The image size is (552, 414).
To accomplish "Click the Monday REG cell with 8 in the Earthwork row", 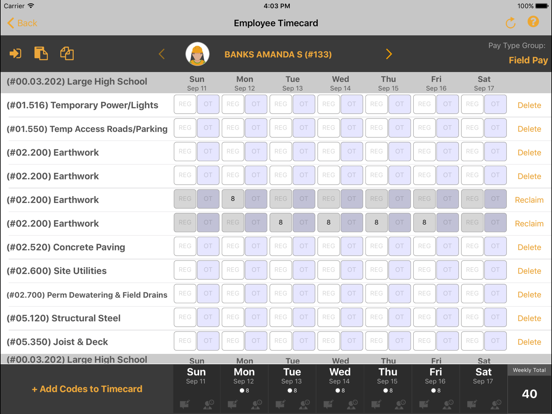I will click(233, 199).
